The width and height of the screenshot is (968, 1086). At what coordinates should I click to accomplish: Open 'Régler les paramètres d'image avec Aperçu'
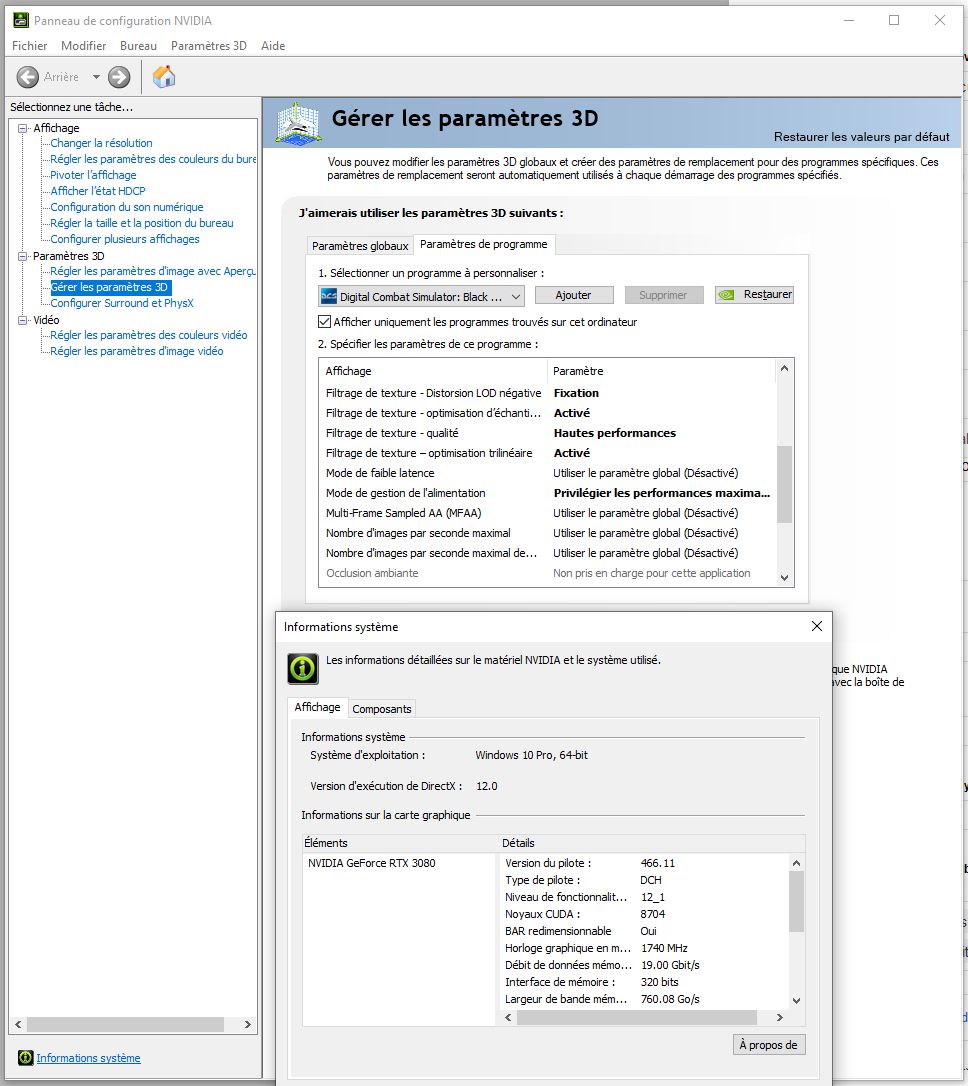(x=153, y=272)
